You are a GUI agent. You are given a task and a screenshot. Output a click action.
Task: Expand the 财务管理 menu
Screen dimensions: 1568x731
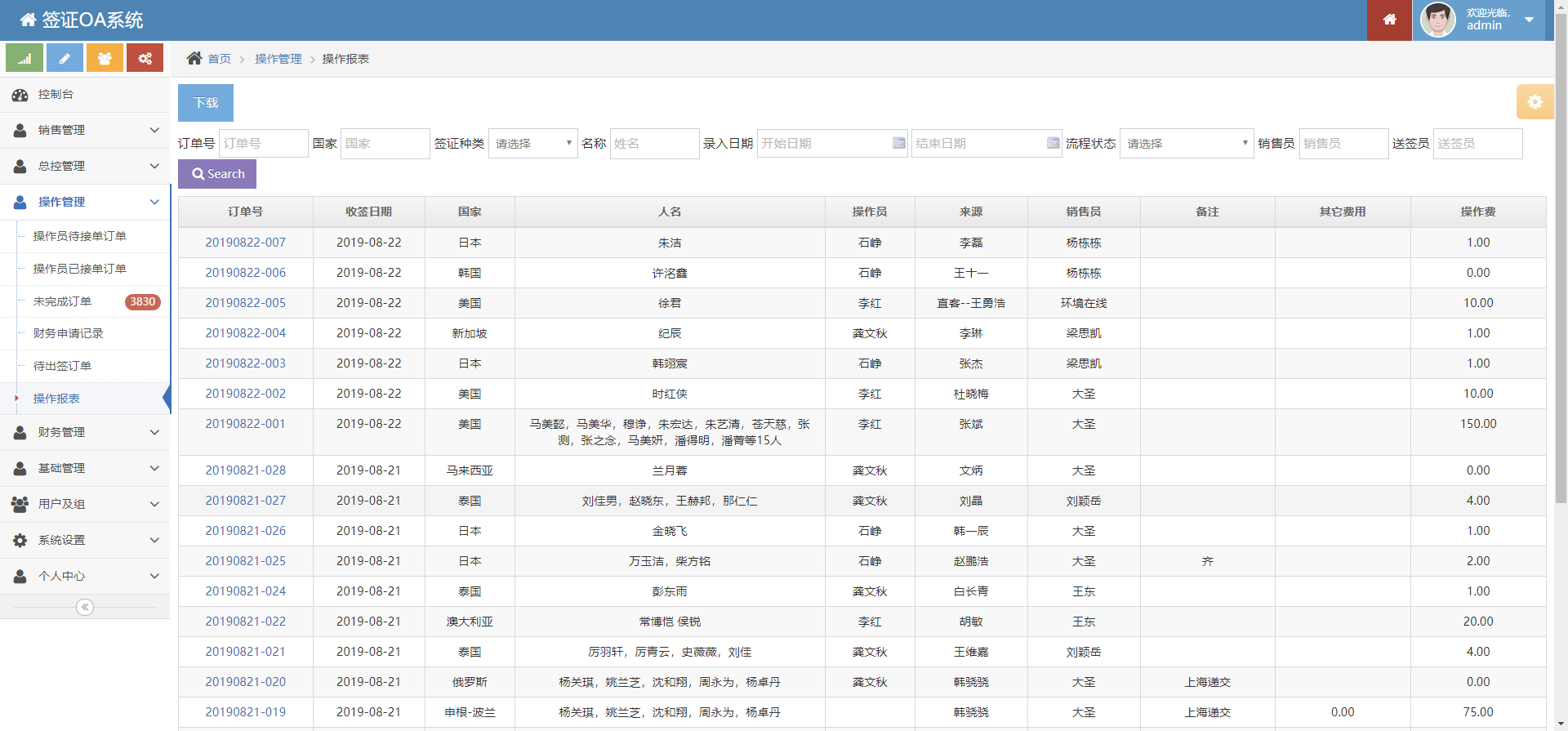tap(85, 432)
